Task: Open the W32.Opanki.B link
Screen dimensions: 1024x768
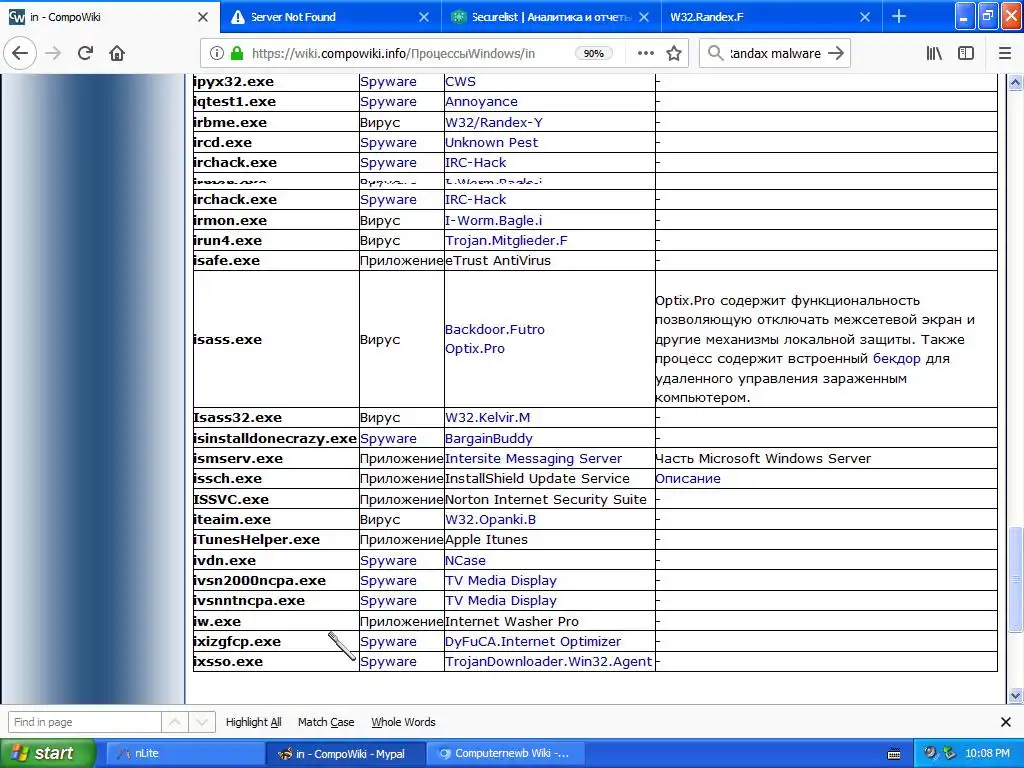Action: click(x=490, y=519)
